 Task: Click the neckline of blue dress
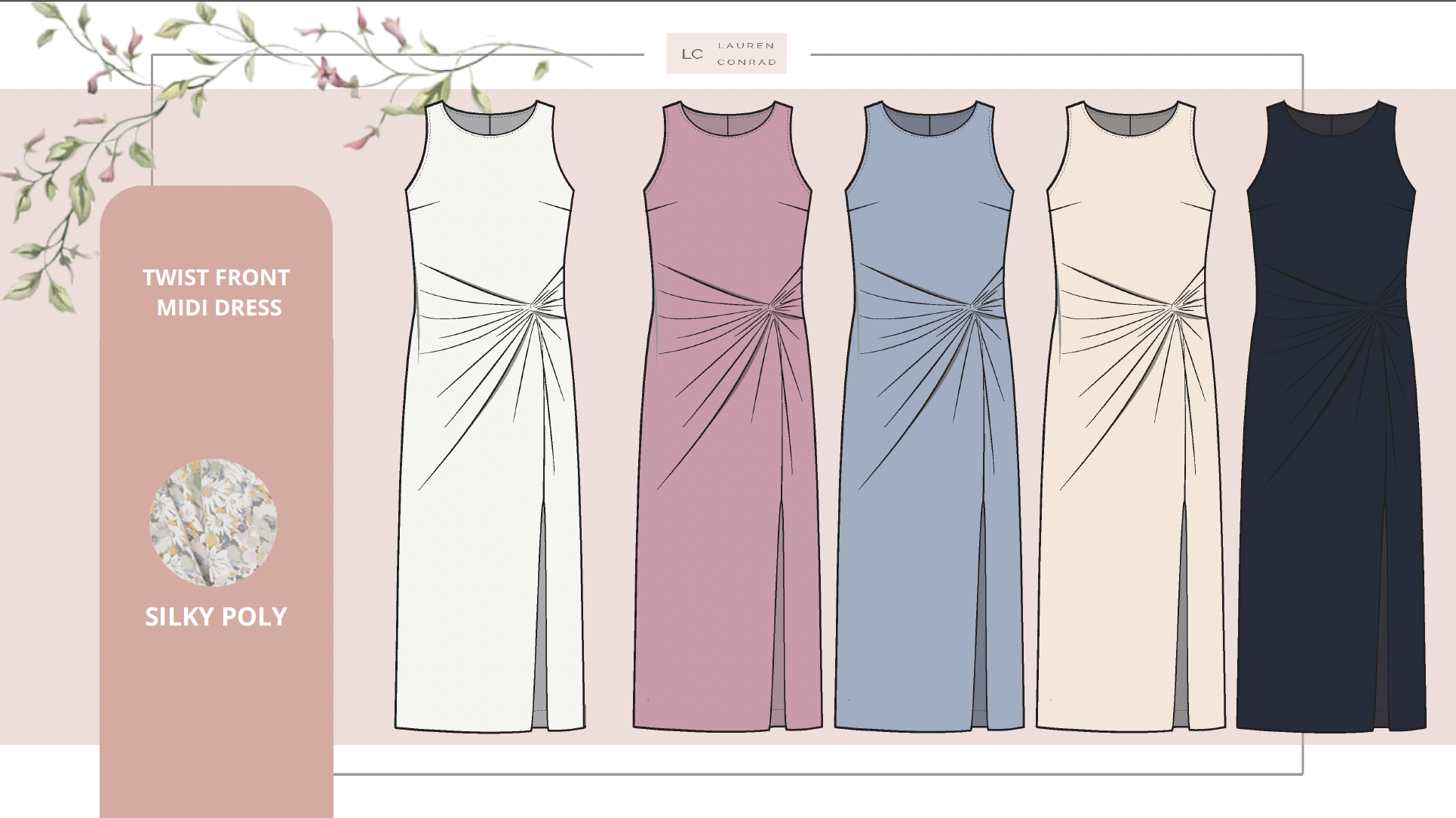(929, 125)
